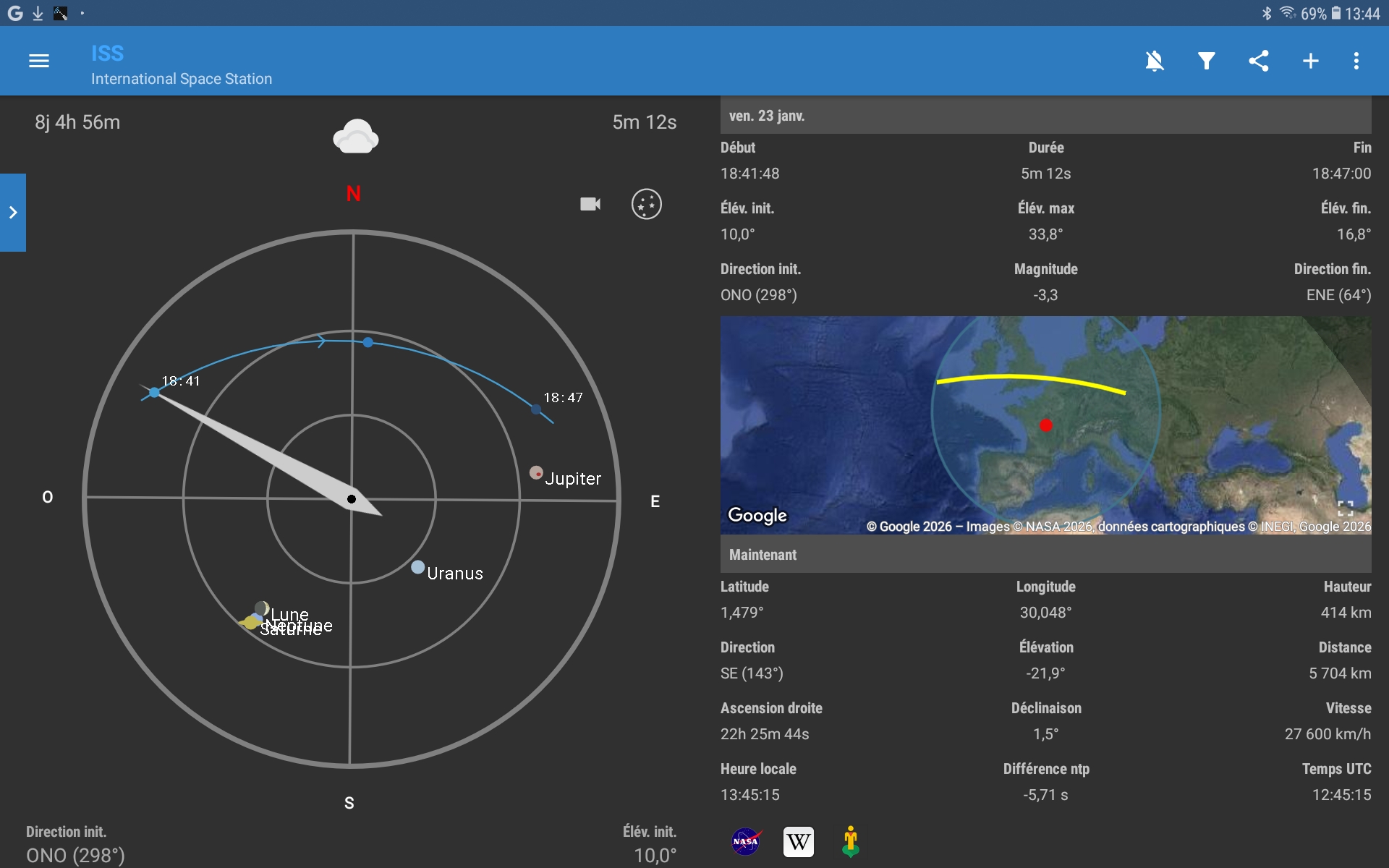Click the Google logo on map
1389x868 pixels.
(757, 515)
